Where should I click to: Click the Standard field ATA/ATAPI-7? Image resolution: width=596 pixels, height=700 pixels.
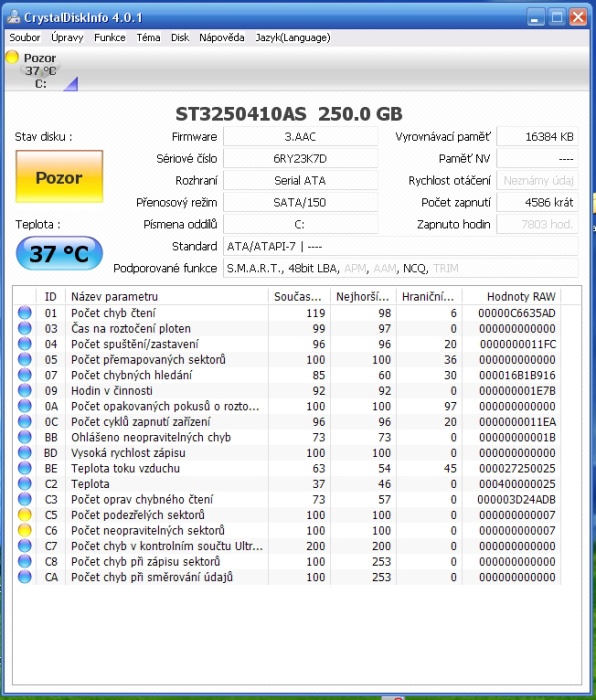coord(400,246)
